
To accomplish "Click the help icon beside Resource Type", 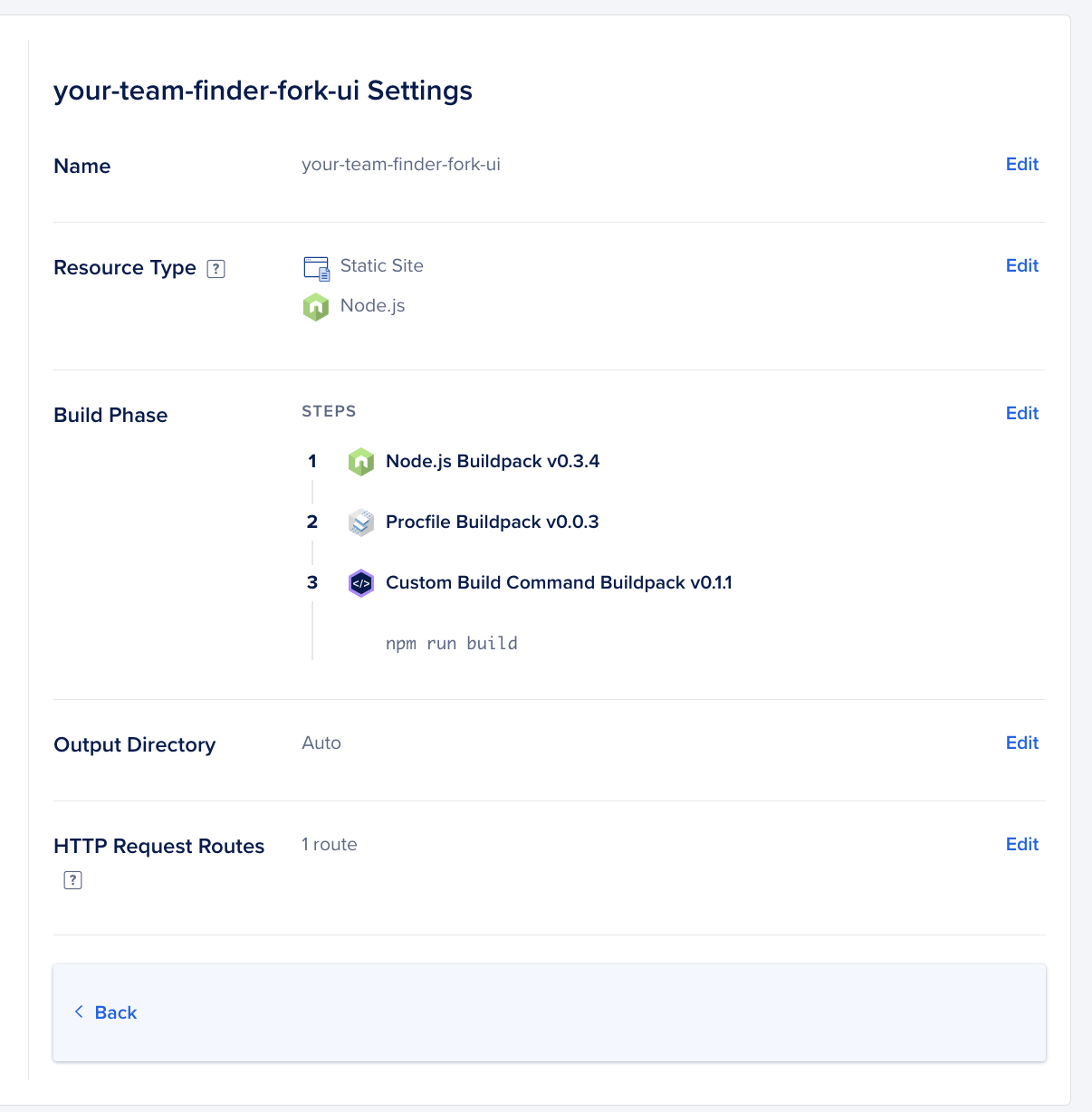I will pyautogui.click(x=216, y=269).
